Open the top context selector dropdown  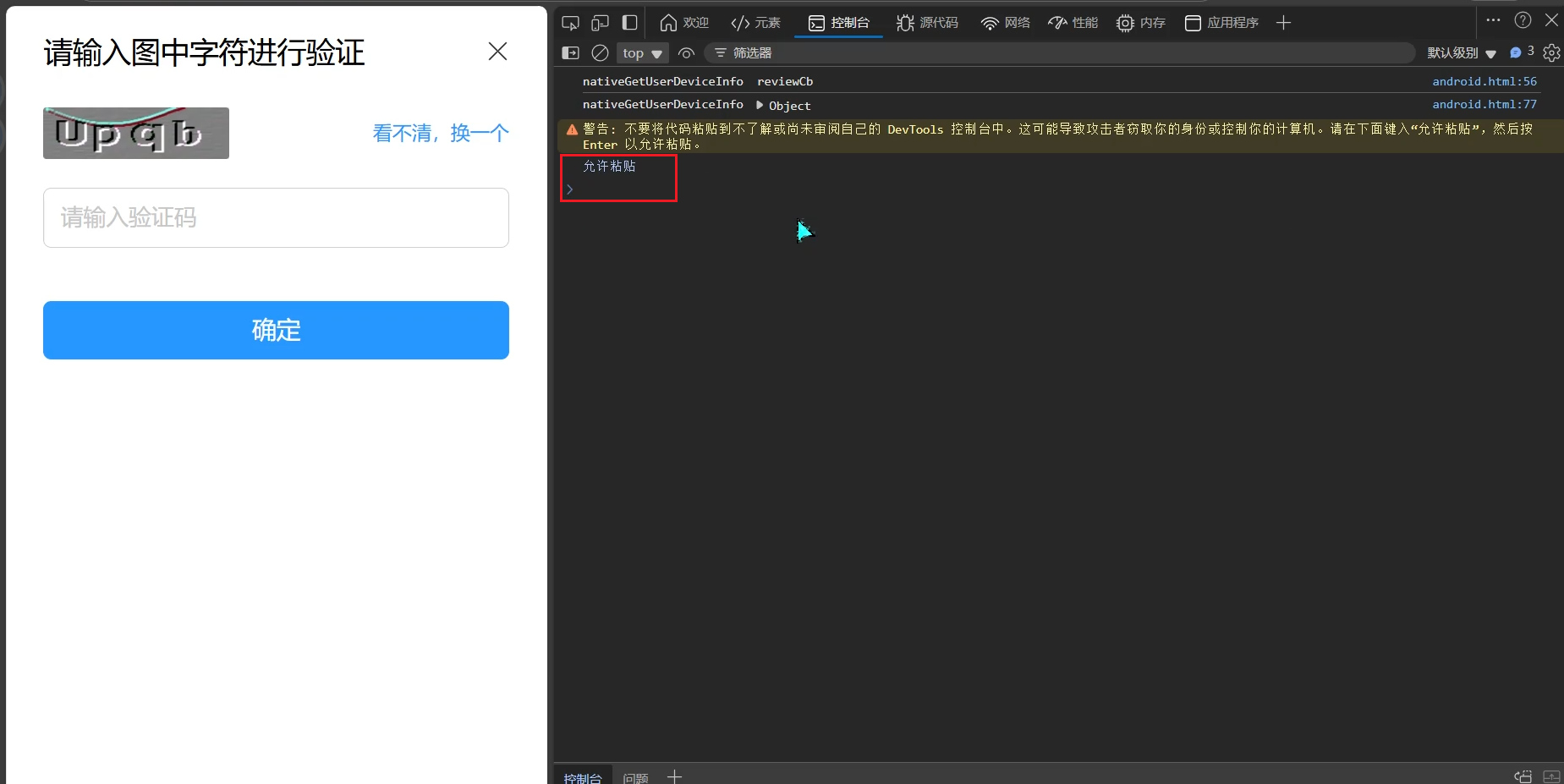(x=642, y=53)
